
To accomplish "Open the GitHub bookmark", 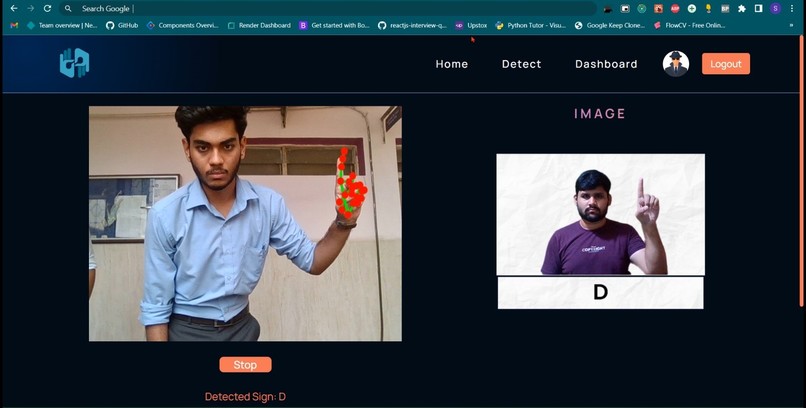I will (x=122, y=25).
